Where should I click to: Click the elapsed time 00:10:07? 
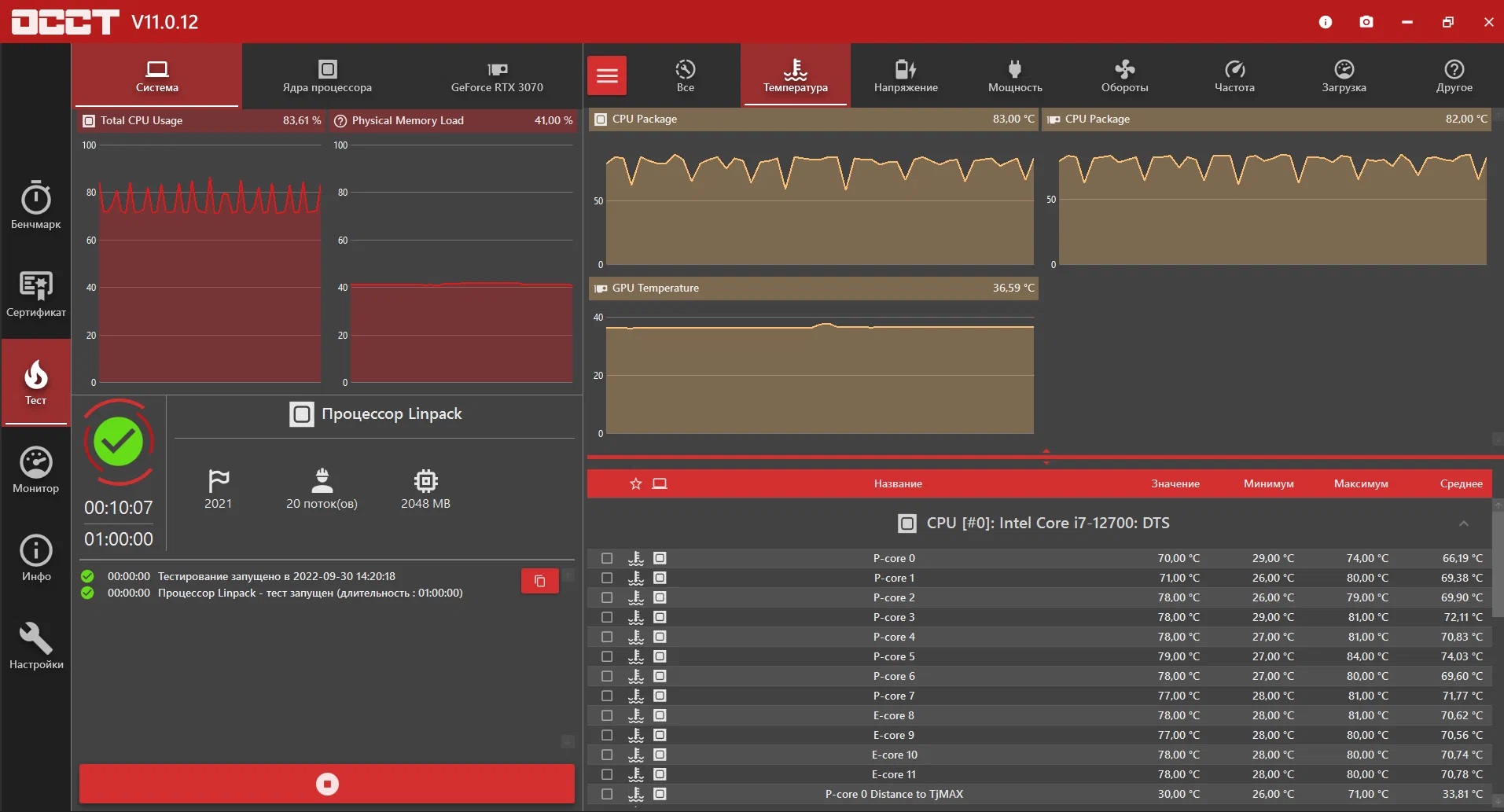(x=119, y=508)
